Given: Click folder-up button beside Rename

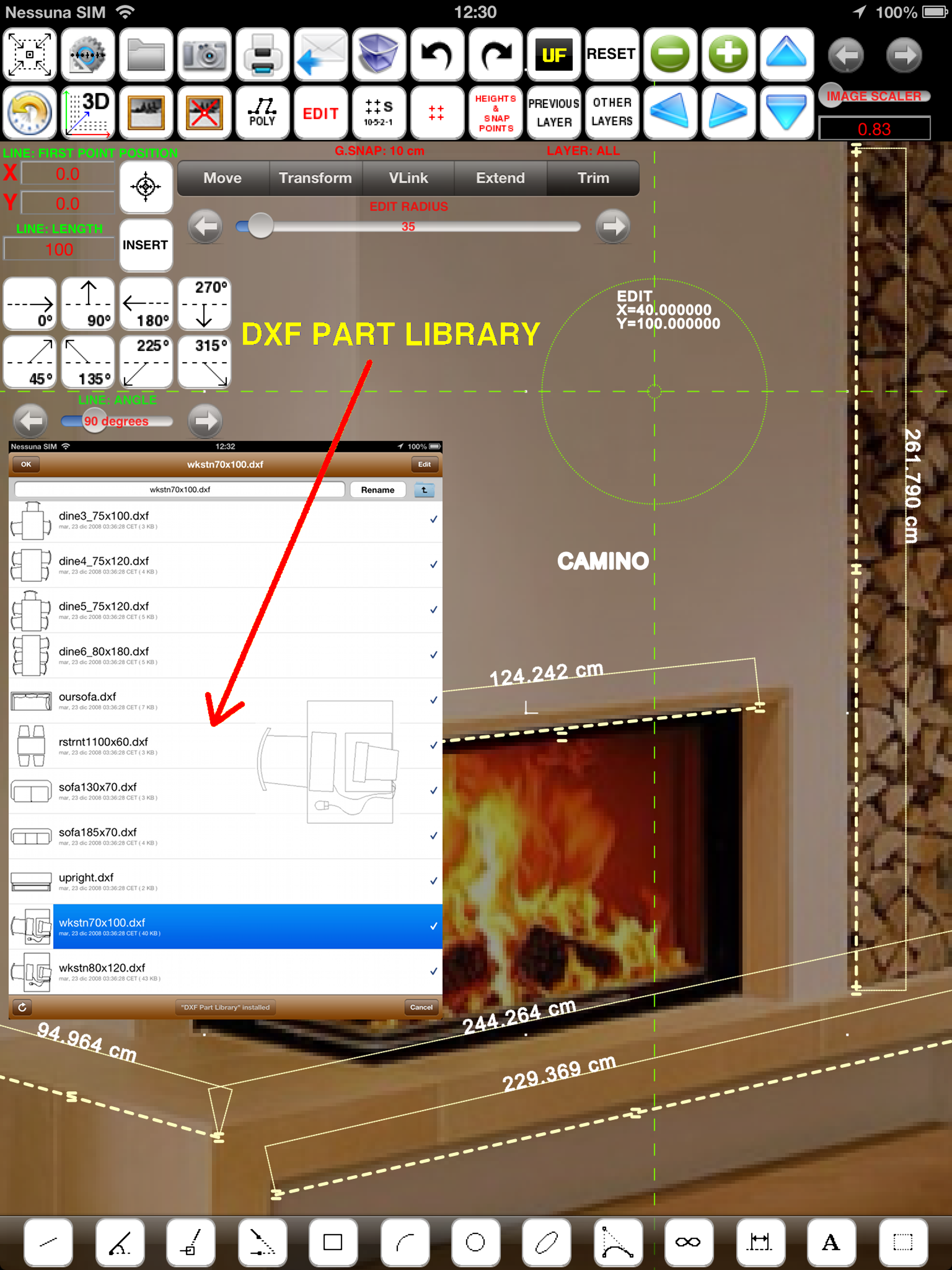Looking at the screenshot, I should click(x=424, y=490).
